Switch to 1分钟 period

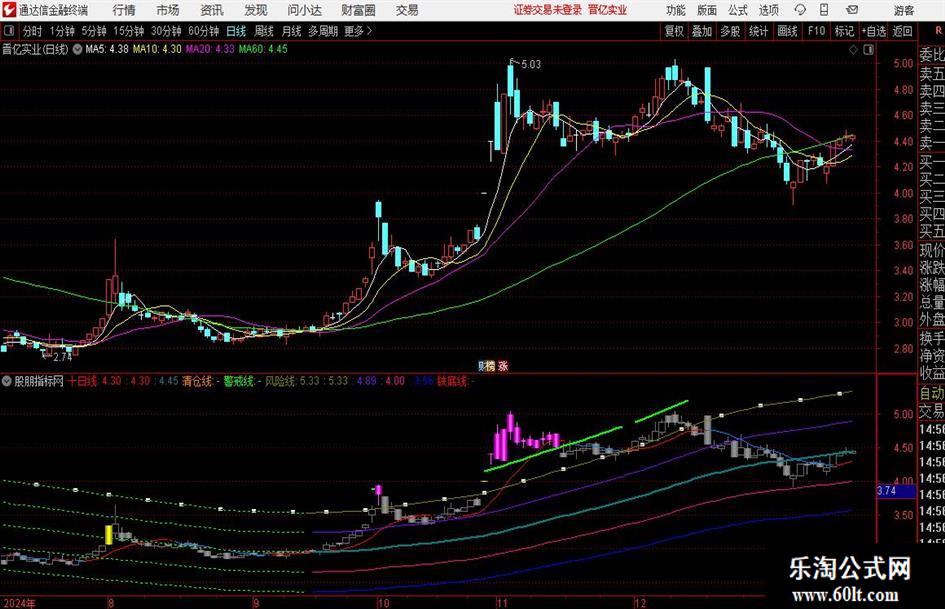click(x=62, y=31)
